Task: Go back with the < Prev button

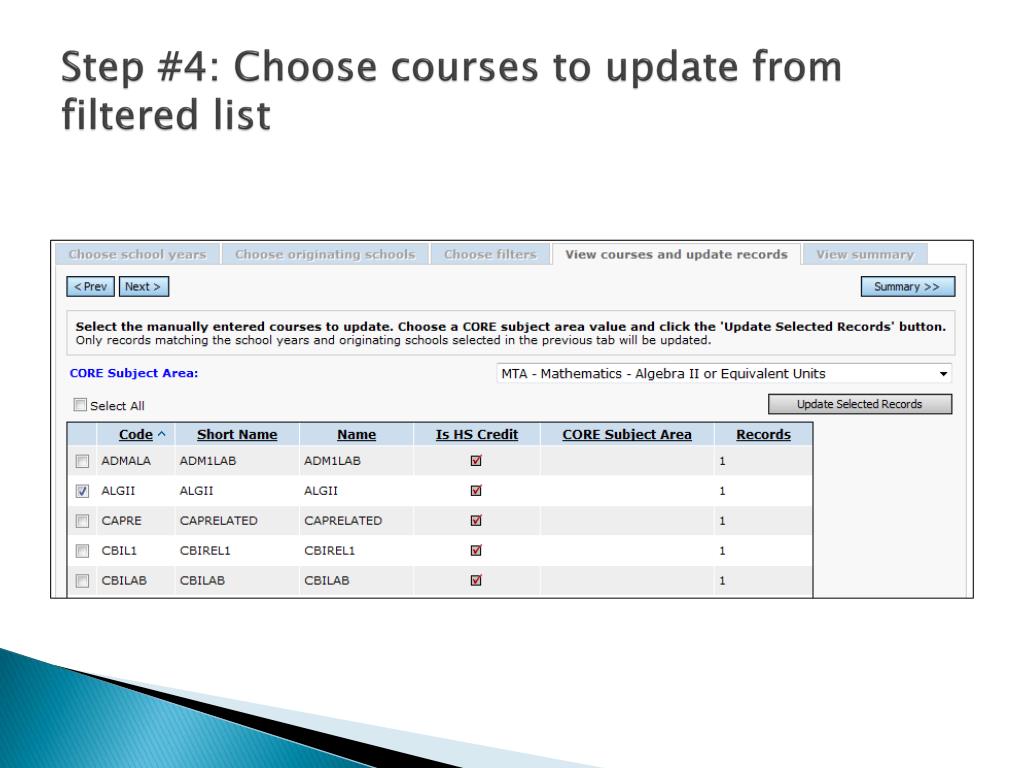Action: click(x=90, y=287)
